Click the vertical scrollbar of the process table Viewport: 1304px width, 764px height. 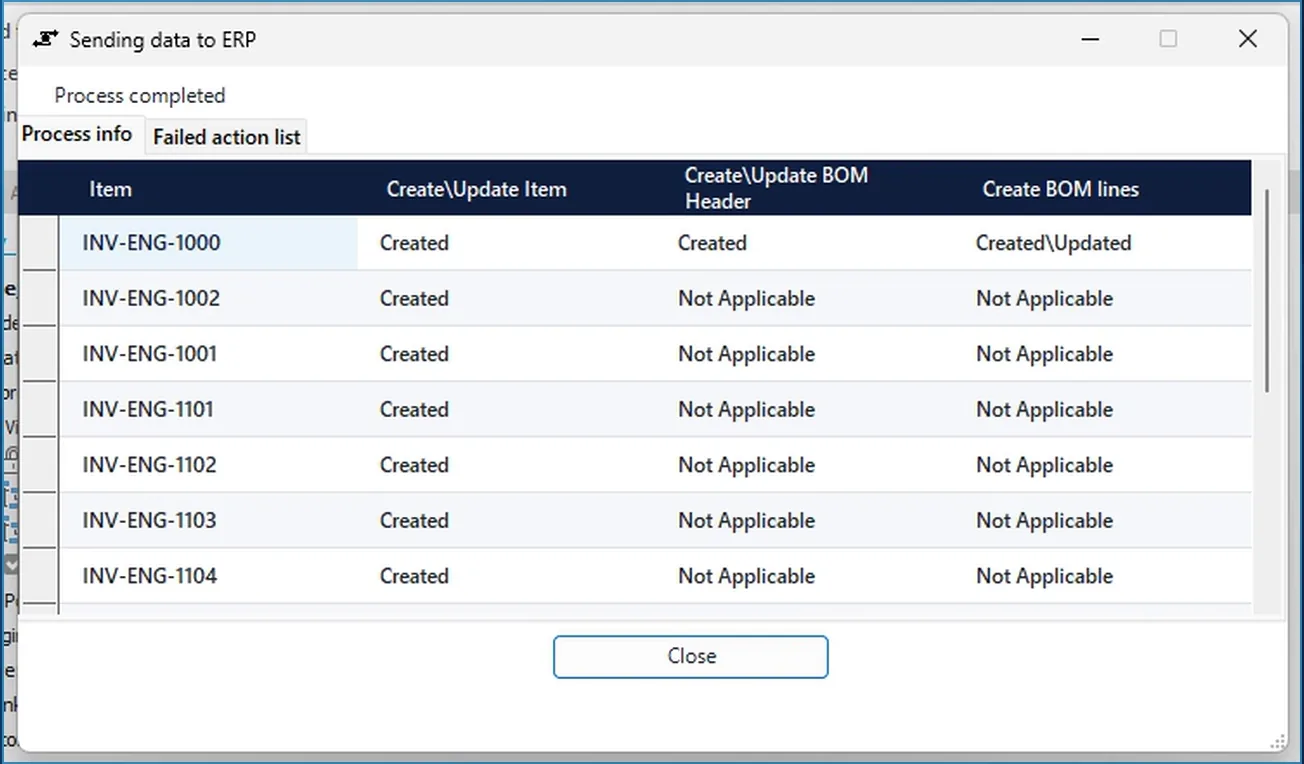tap(1267, 290)
